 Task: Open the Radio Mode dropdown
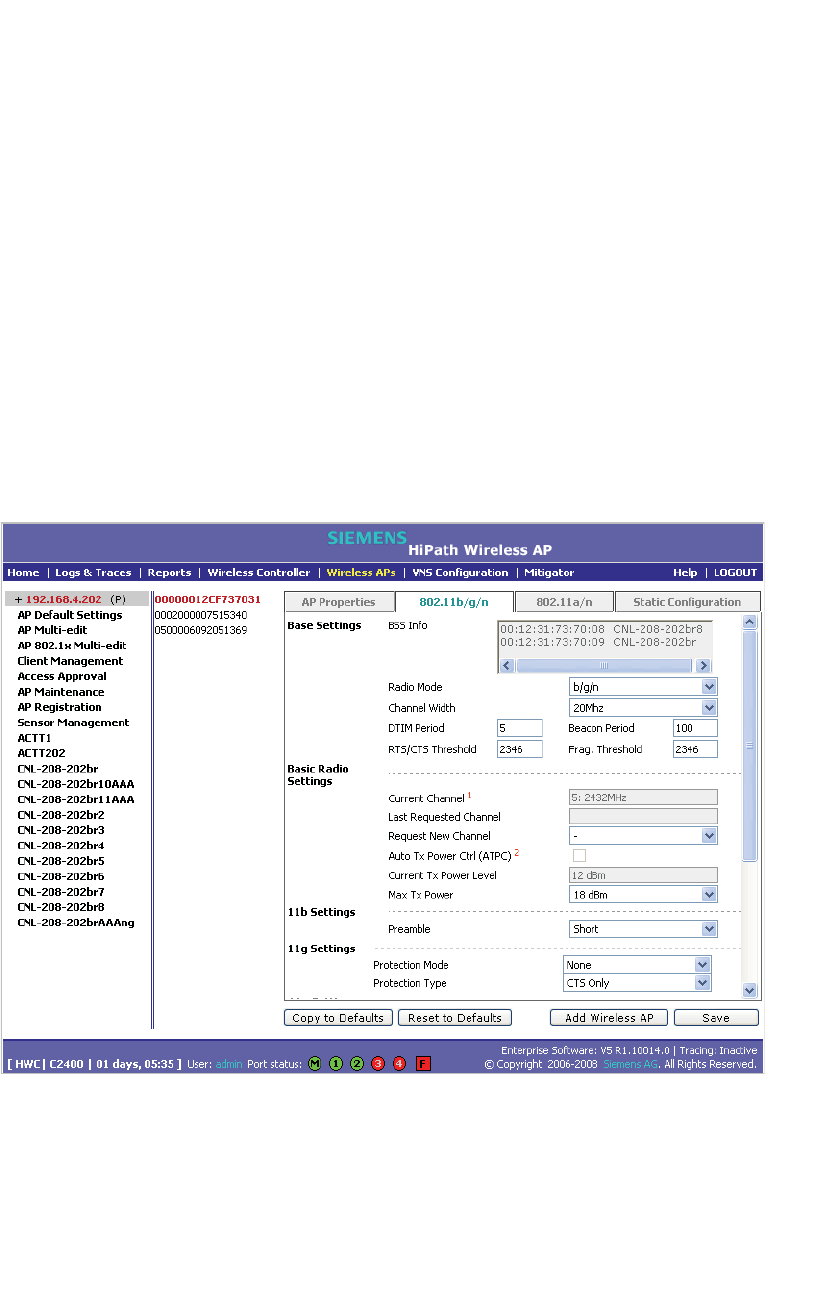(643, 687)
